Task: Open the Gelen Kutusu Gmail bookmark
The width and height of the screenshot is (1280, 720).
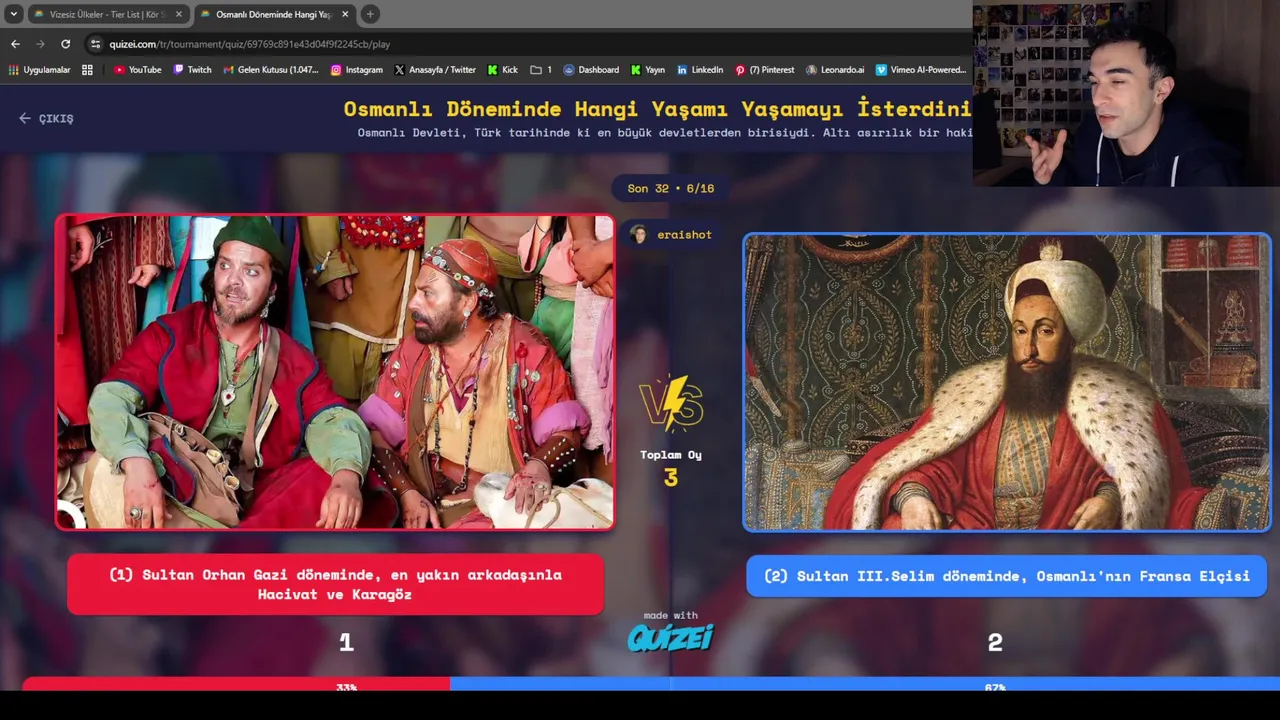Action: (270, 70)
